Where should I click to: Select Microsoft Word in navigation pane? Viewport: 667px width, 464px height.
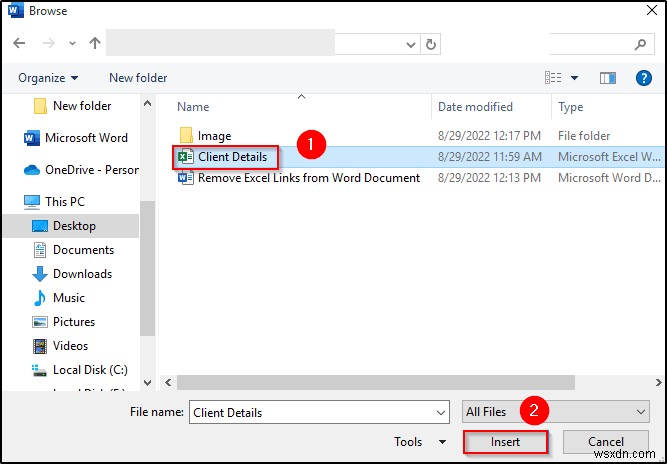(x=76, y=138)
